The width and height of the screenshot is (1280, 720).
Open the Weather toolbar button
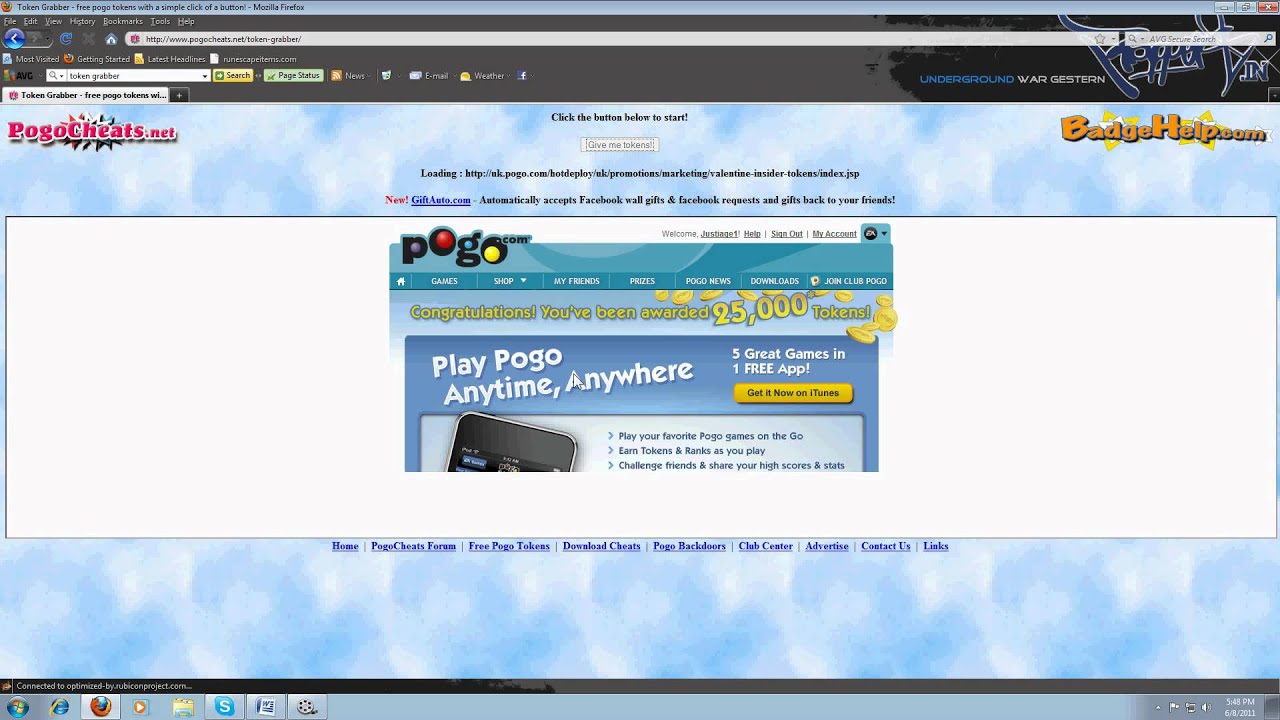coord(482,76)
